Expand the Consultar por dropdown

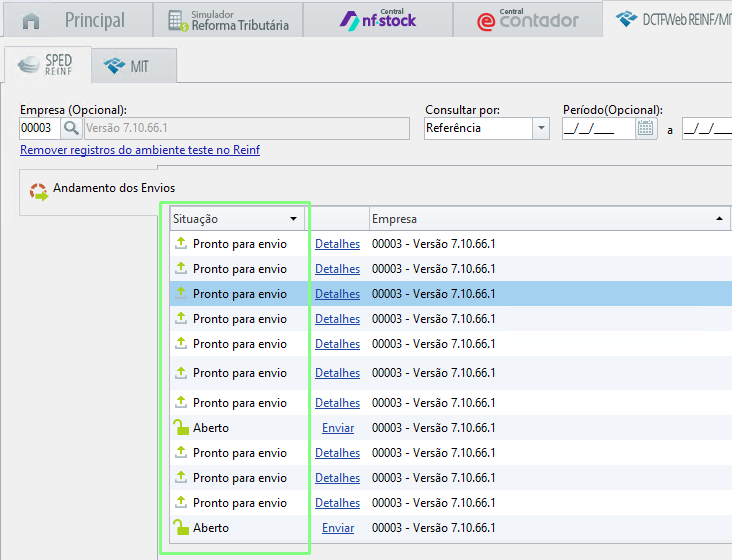click(540, 128)
